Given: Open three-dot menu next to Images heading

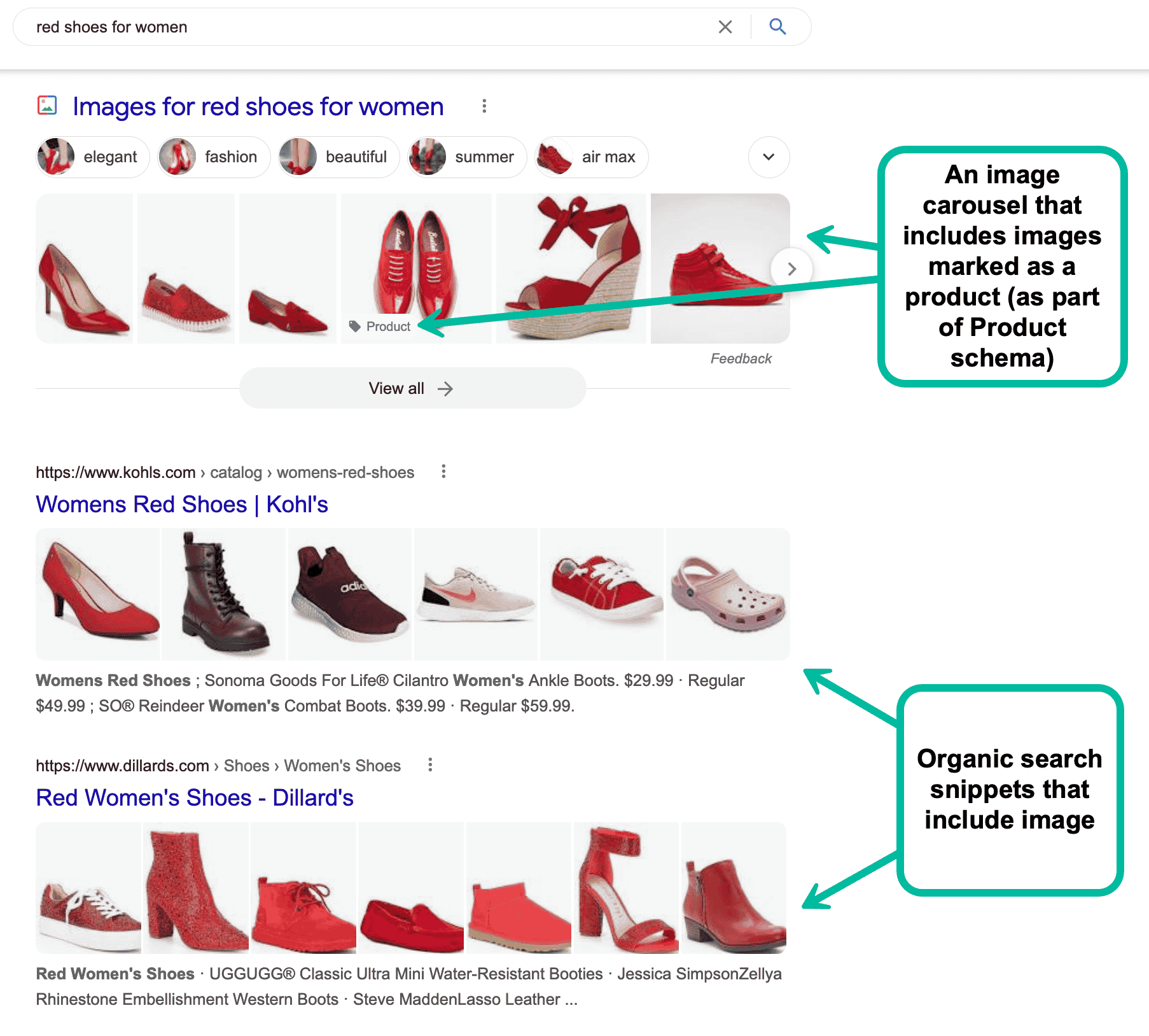Looking at the screenshot, I should 484,106.
